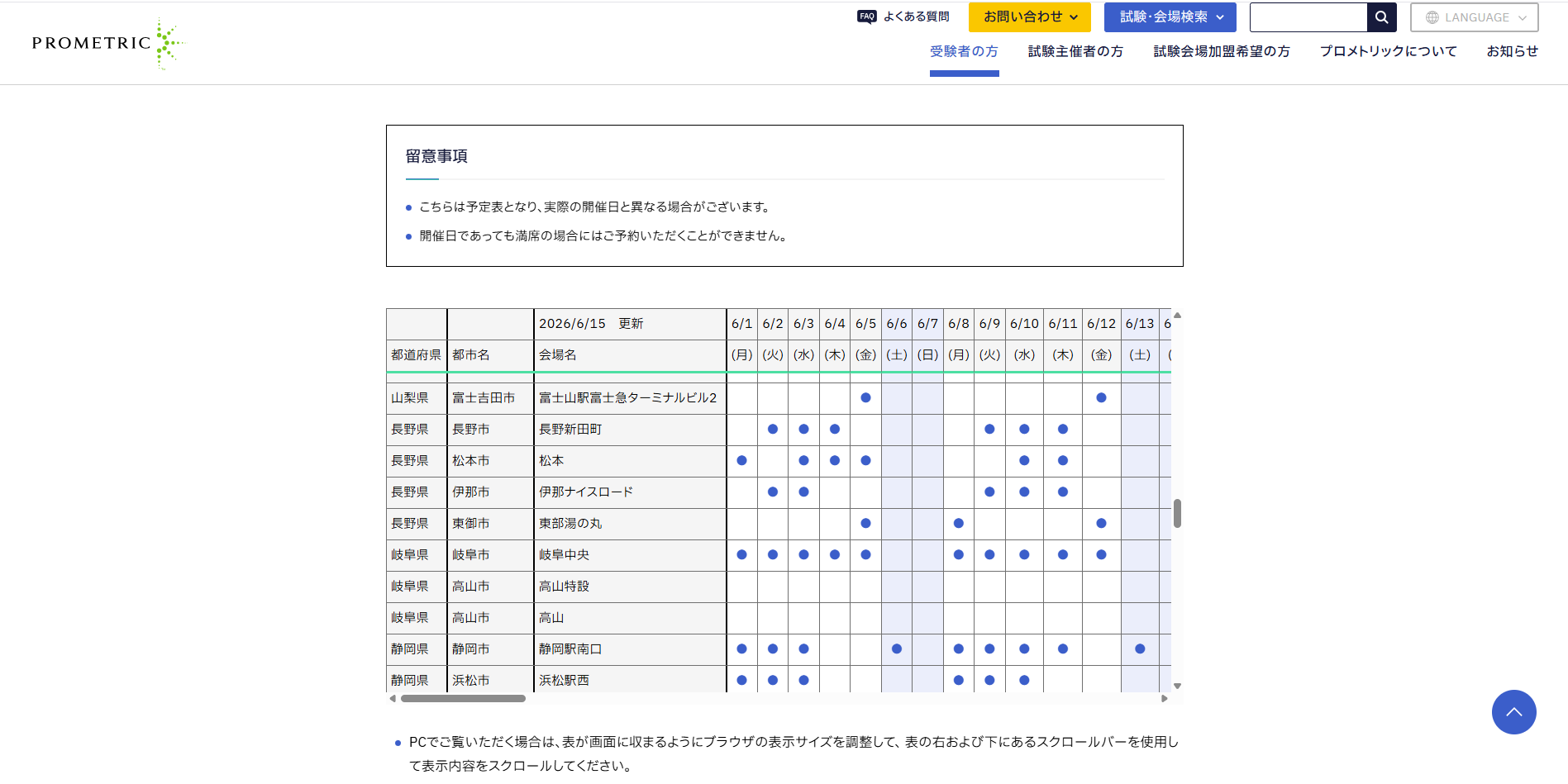
Task: Expand the 試験・会場検索 dropdown
Action: click(1170, 17)
